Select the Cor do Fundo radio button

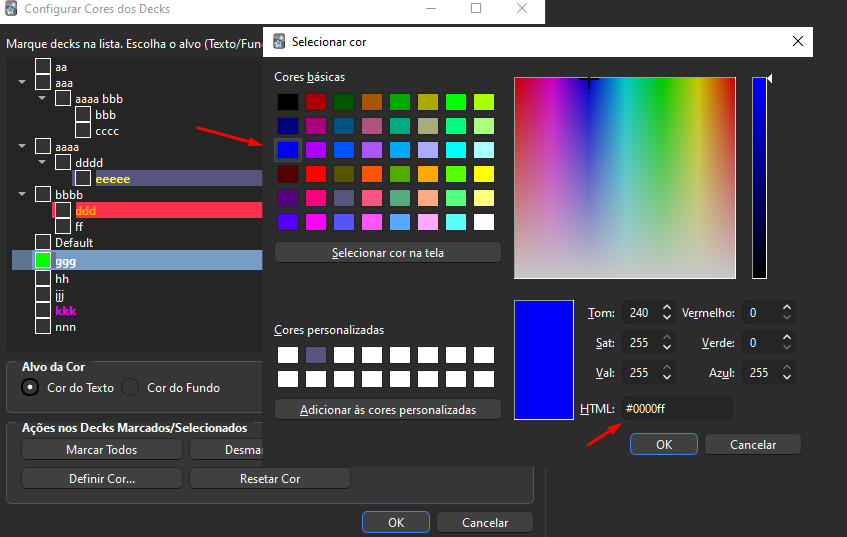132,387
